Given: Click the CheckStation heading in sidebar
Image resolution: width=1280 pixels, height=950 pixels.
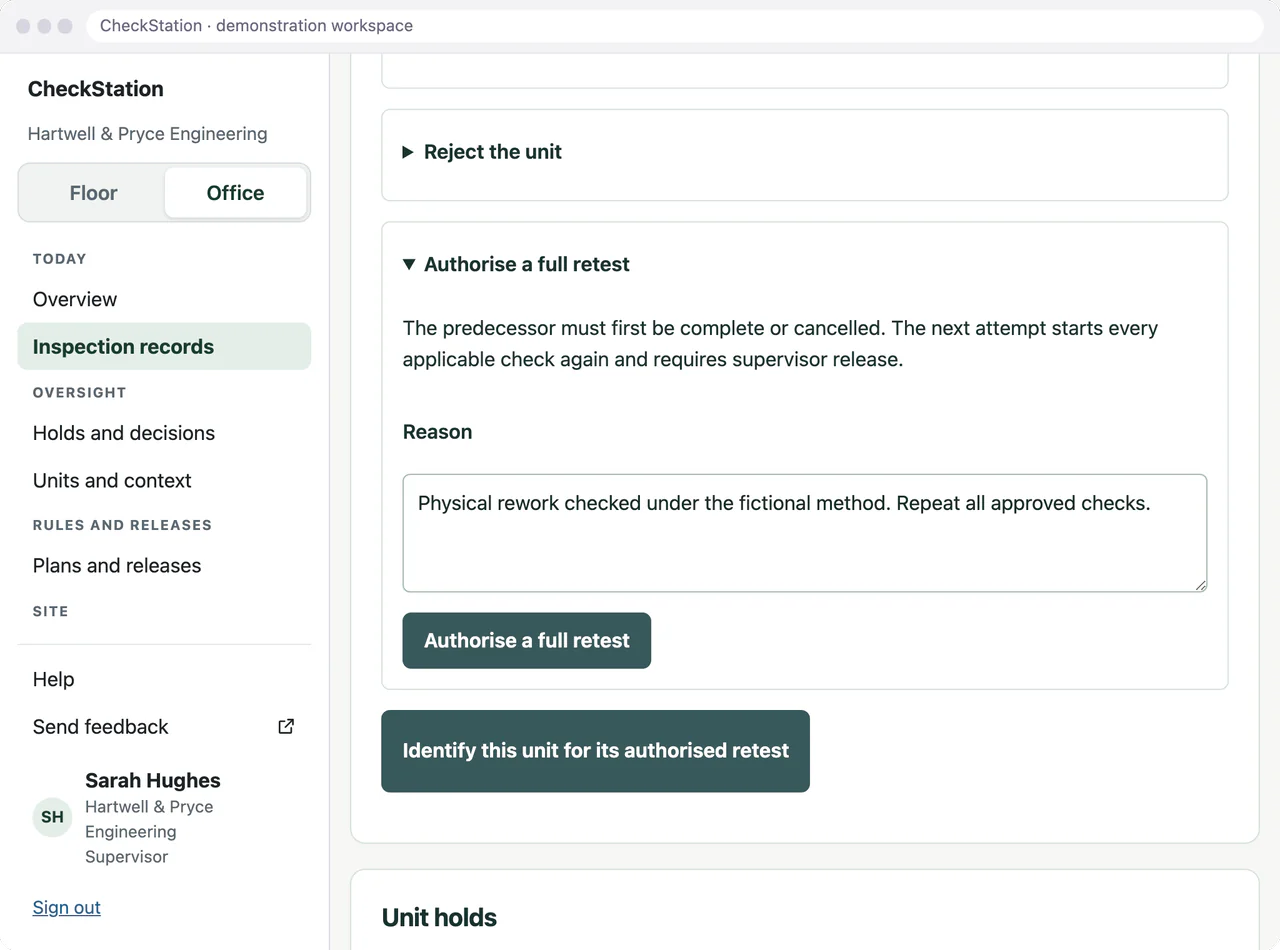Looking at the screenshot, I should click(96, 89).
